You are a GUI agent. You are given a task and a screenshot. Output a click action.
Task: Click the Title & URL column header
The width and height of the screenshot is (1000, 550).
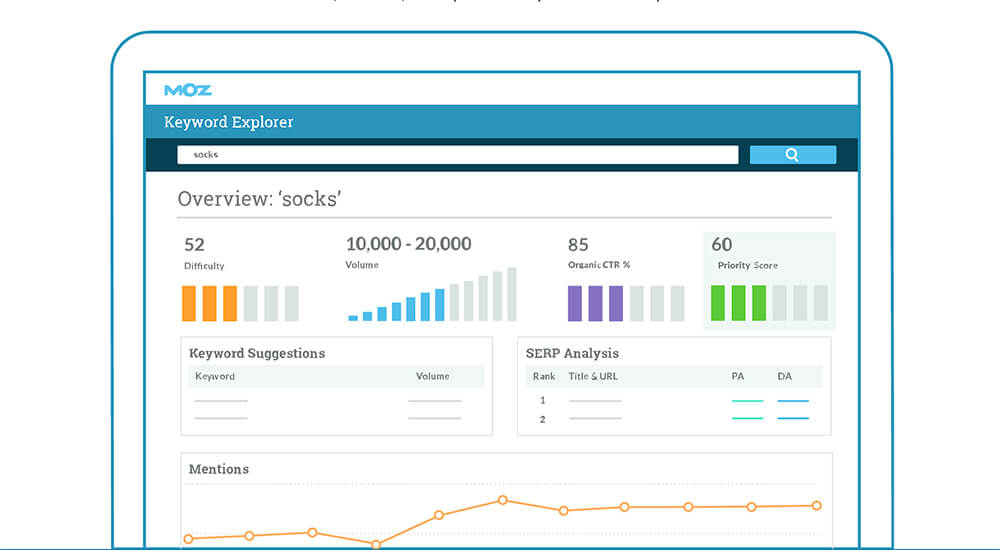[x=593, y=376]
